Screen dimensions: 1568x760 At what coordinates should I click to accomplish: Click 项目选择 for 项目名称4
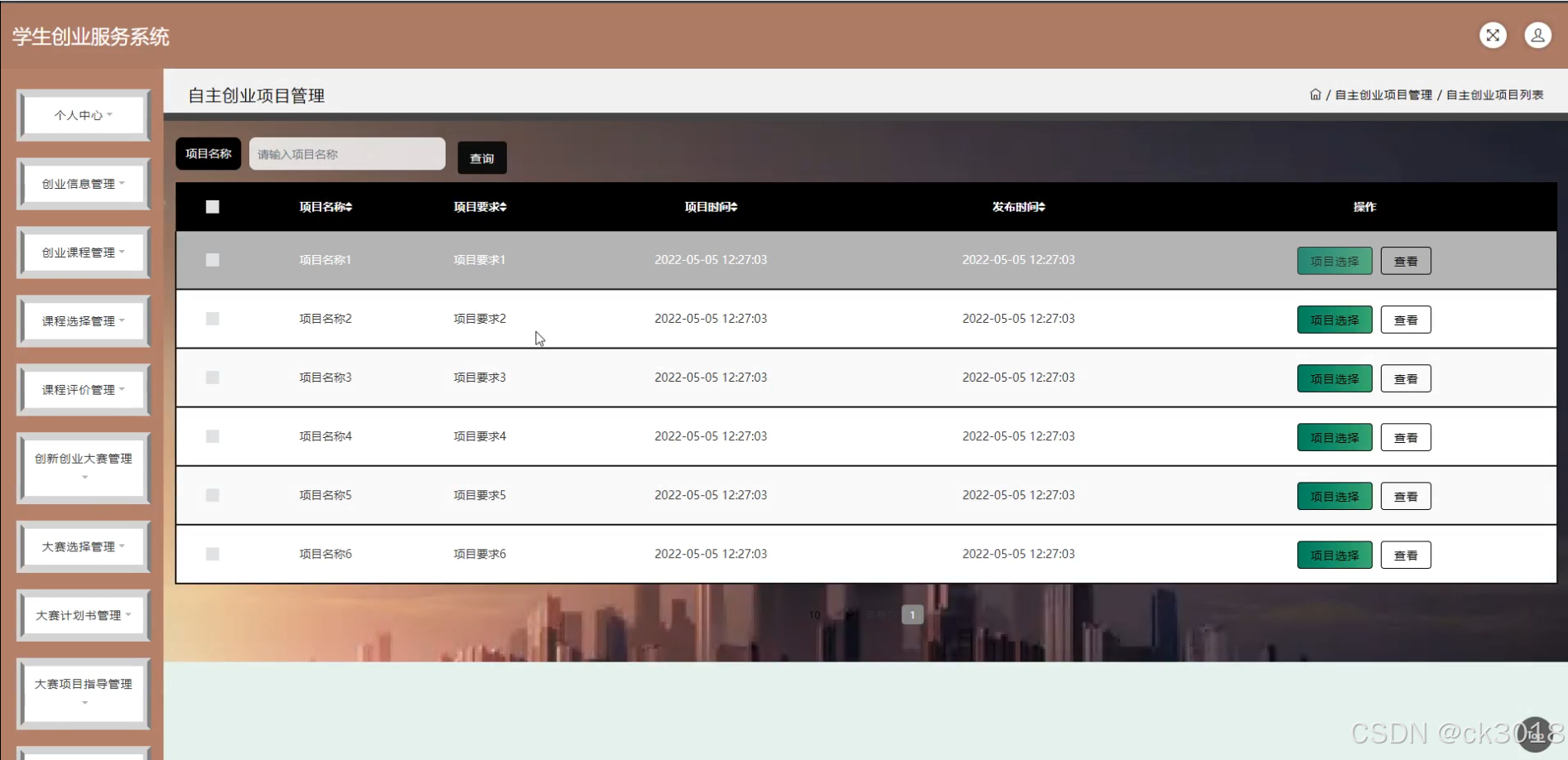click(x=1334, y=437)
